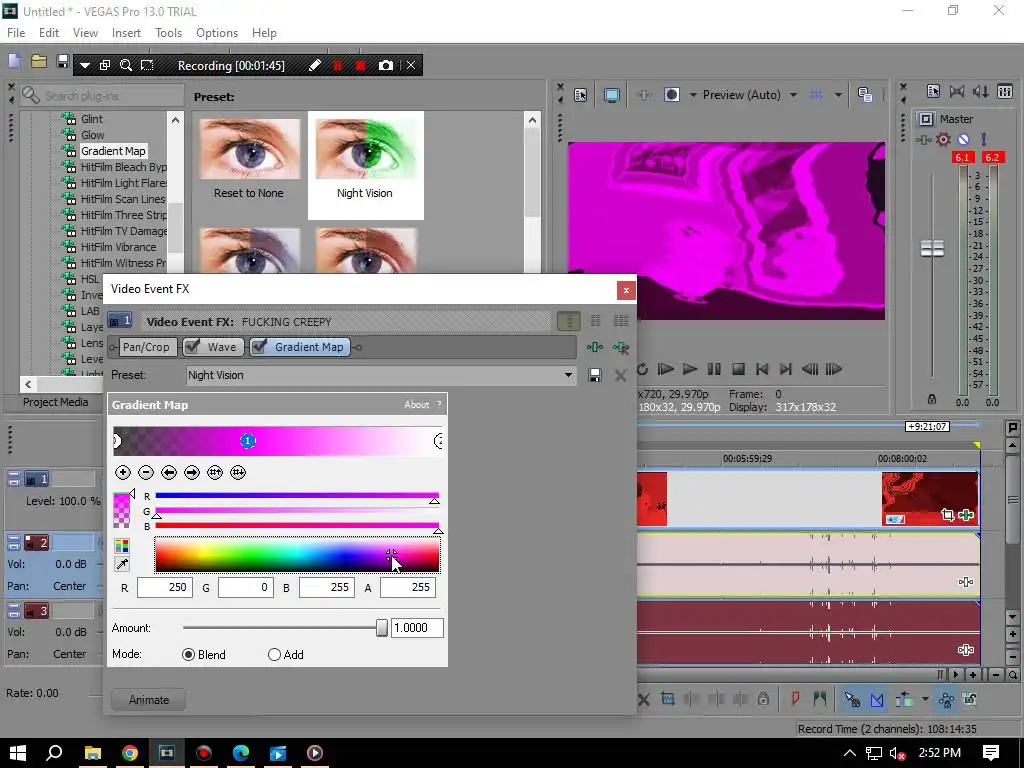Open the Pan/Crop button in FX chain

tap(146, 347)
